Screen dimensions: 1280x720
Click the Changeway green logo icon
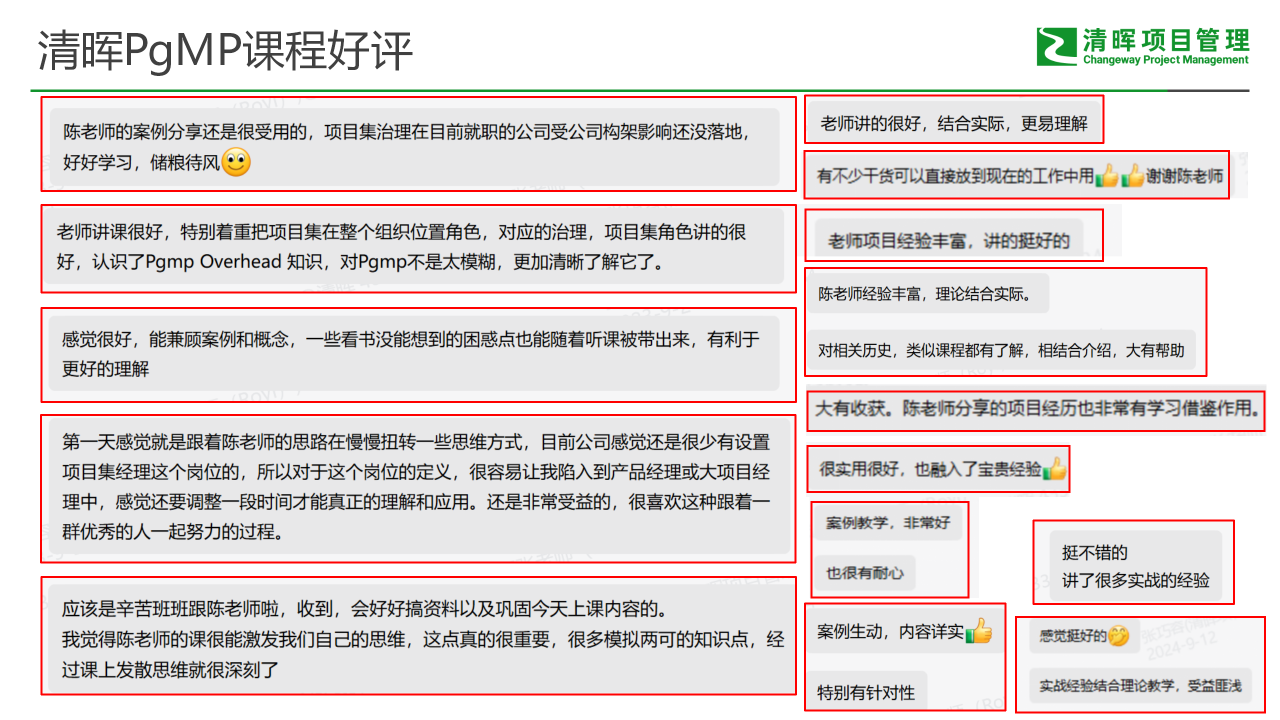click(1057, 47)
